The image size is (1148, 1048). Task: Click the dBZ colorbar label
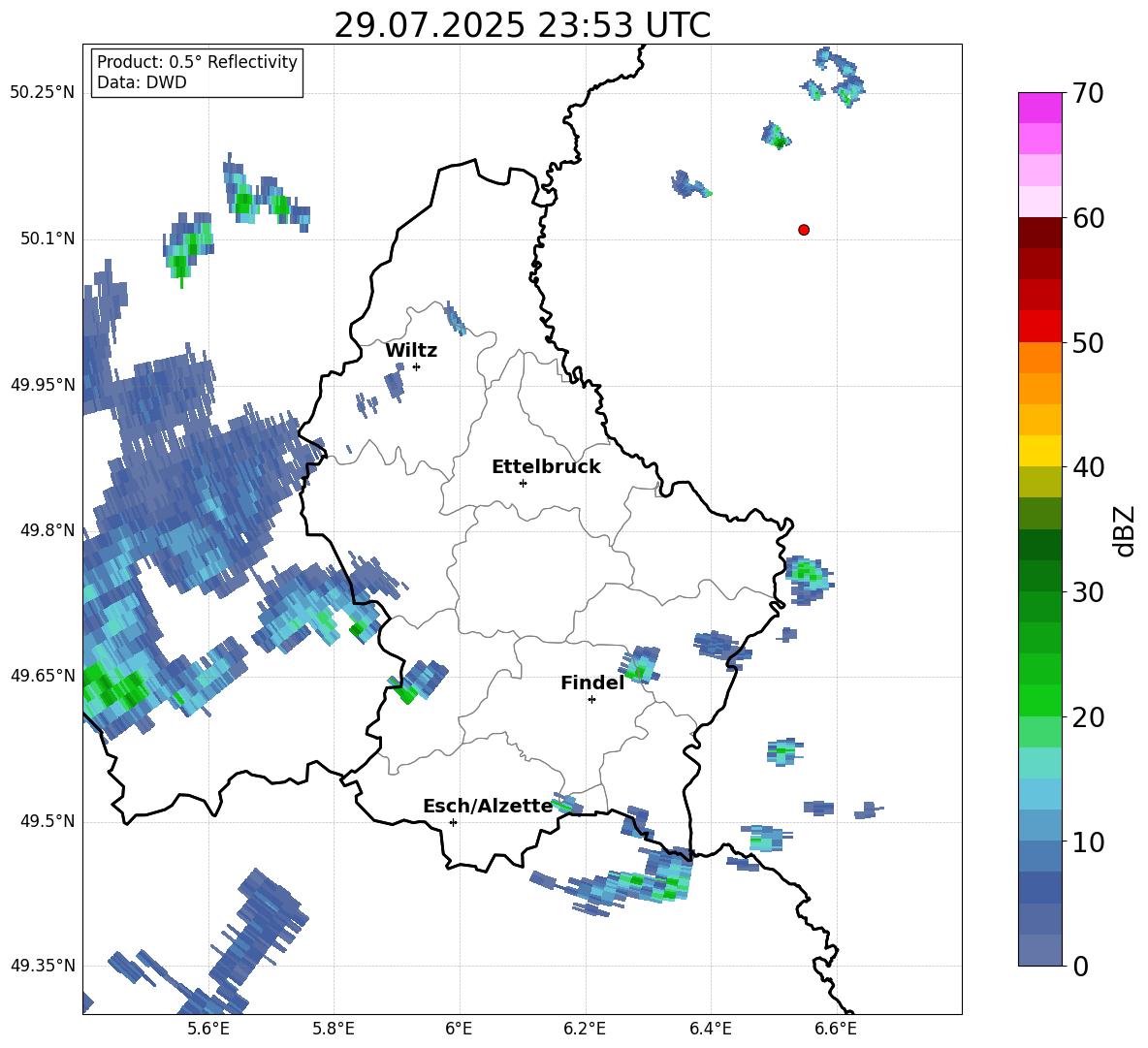tap(1123, 530)
